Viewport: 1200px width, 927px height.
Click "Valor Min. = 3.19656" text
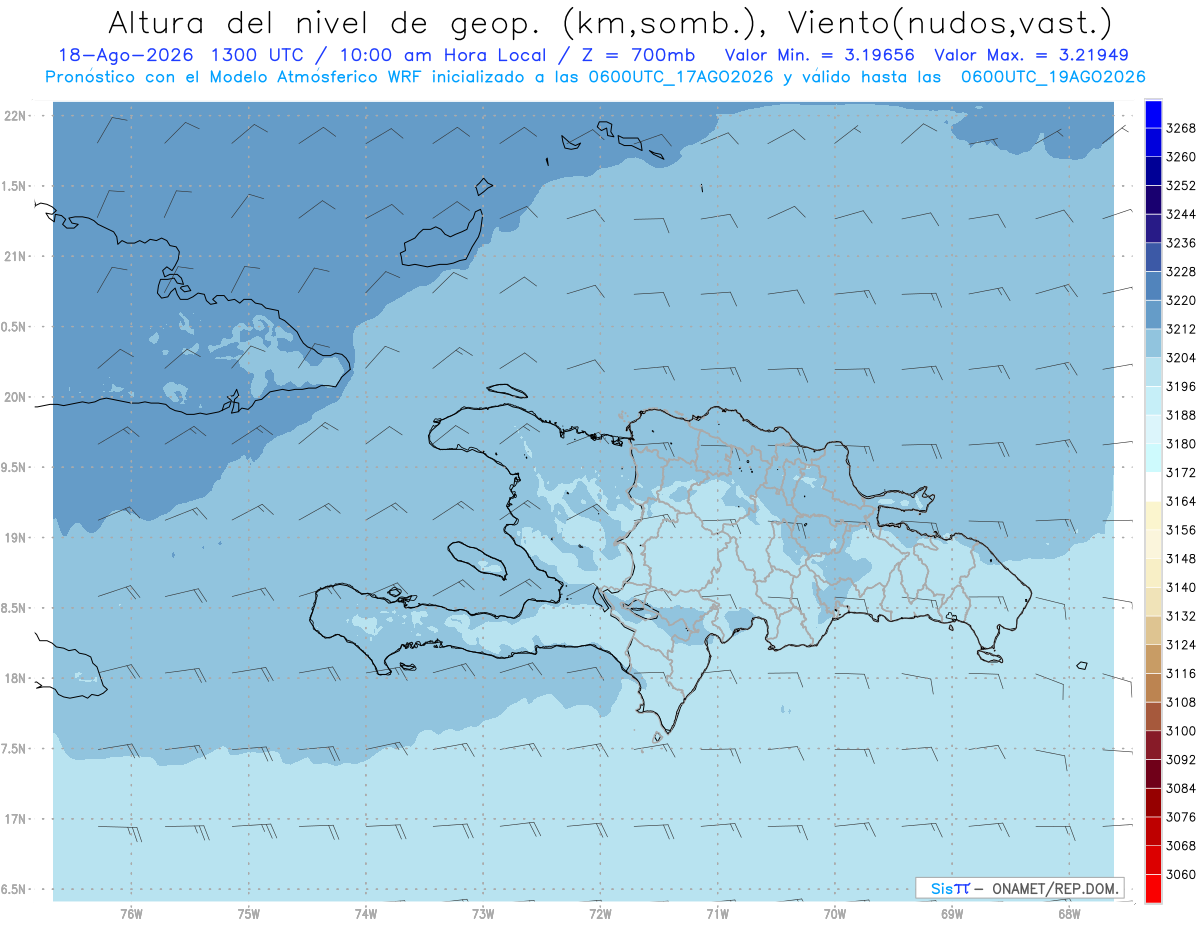tap(819, 56)
